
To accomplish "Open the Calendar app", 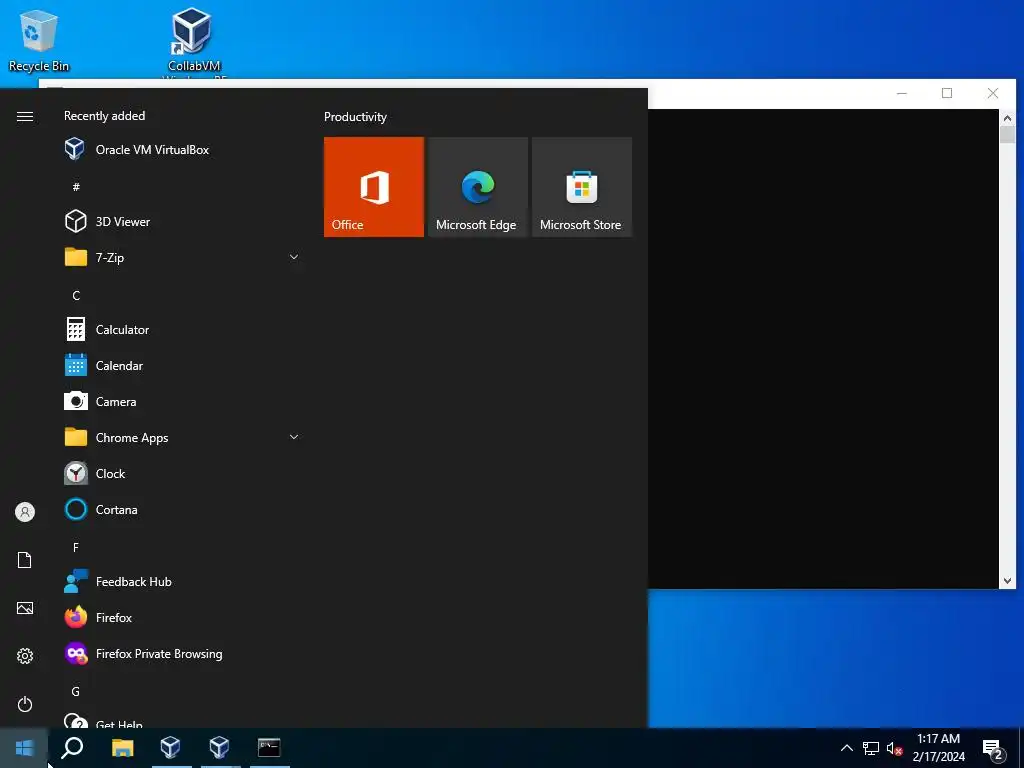I will click(x=183, y=366).
